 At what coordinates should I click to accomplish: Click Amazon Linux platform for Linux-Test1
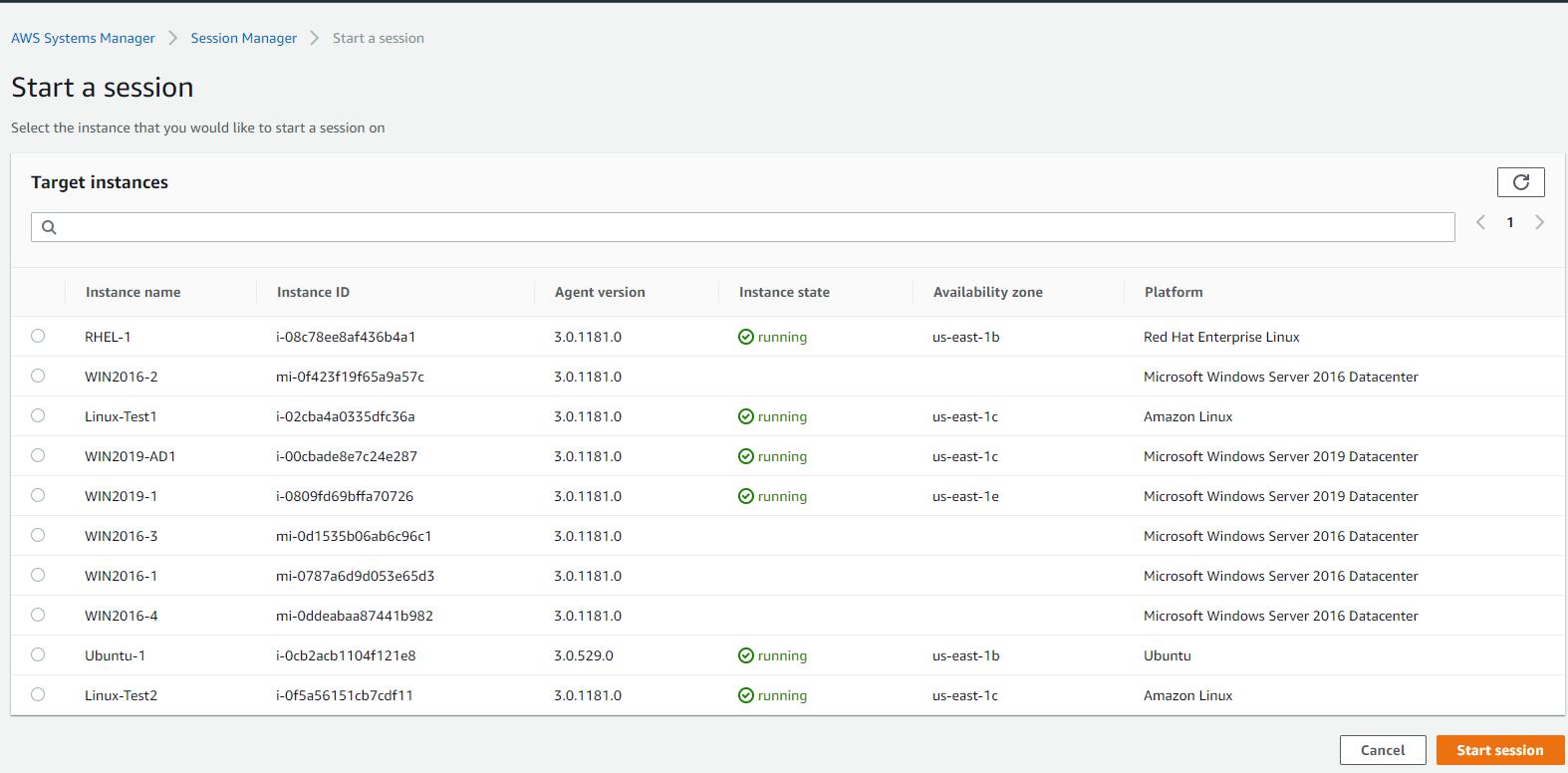point(1187,416)
